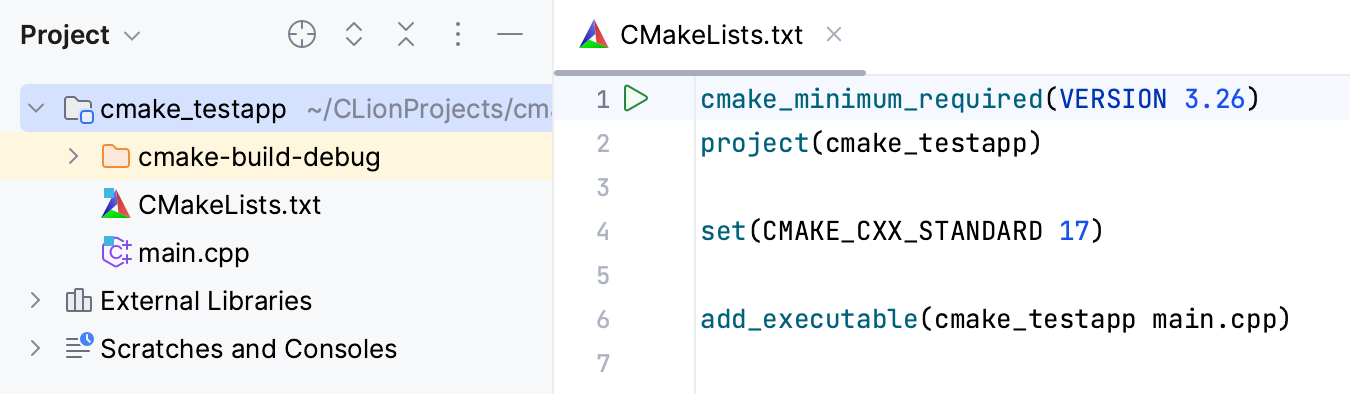The image size is (1350, 394).
Task: Select the CMakeLists.txt editor tab
Action: (711, 35)
